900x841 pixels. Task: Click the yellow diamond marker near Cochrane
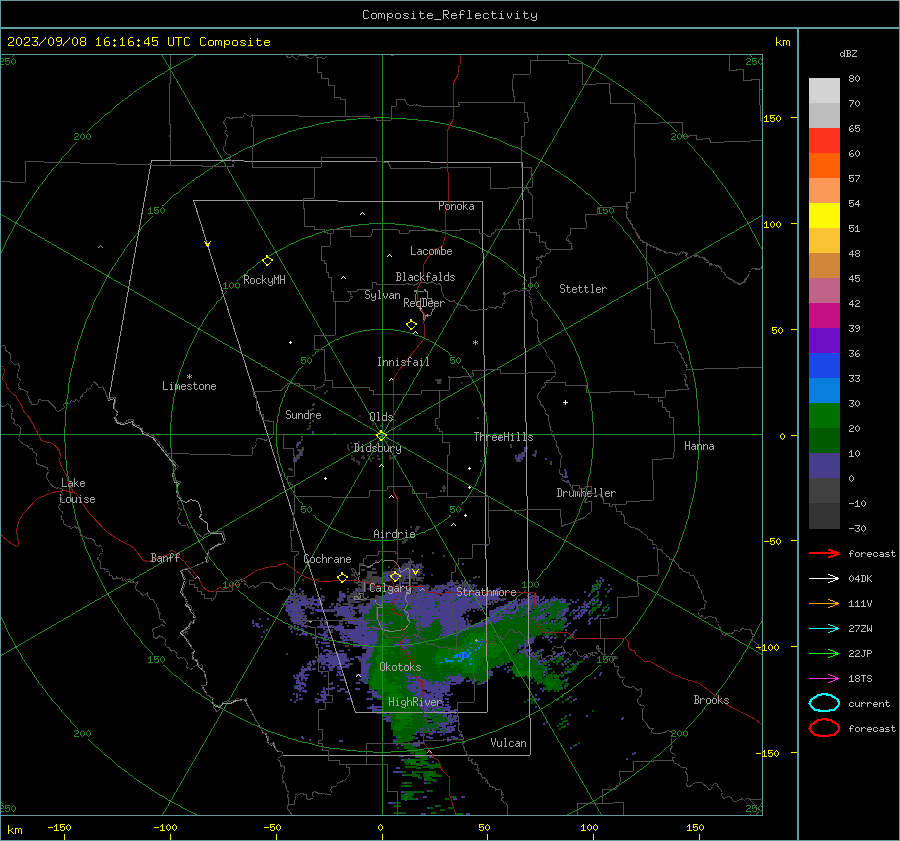342,577
